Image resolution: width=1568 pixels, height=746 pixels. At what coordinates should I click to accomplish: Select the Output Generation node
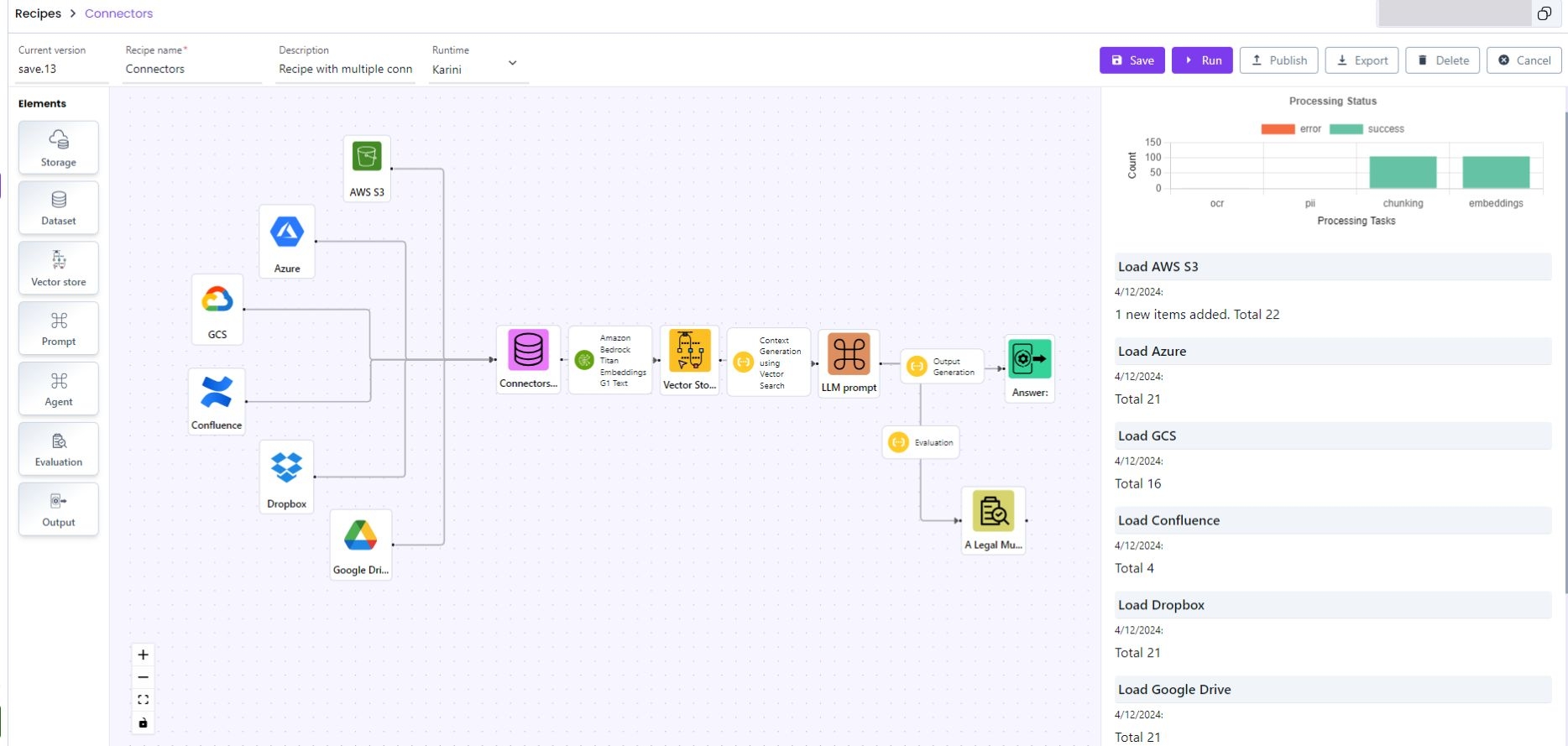942,367
